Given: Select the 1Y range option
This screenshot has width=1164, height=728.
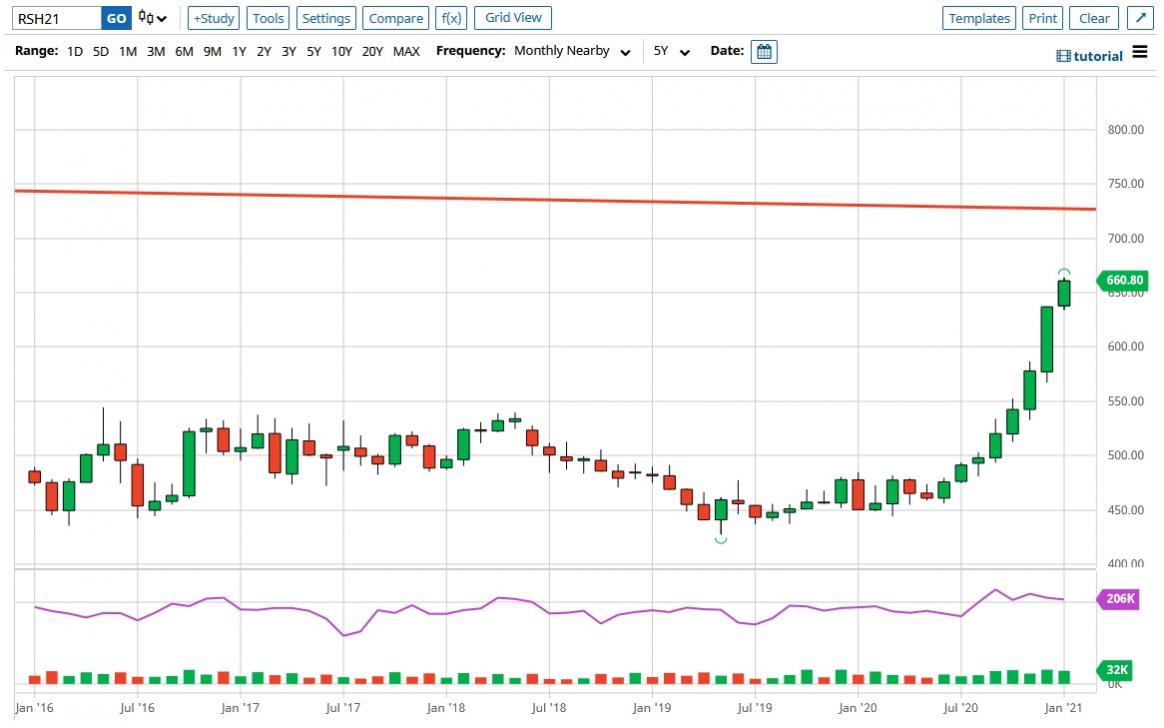Looking at the screenshot, I should pos(239,51).
